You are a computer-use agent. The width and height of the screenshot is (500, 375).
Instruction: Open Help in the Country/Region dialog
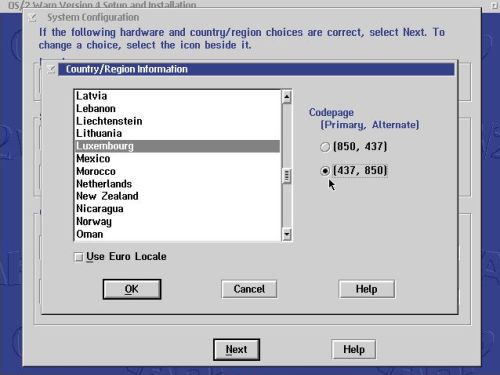coord(367,289)
